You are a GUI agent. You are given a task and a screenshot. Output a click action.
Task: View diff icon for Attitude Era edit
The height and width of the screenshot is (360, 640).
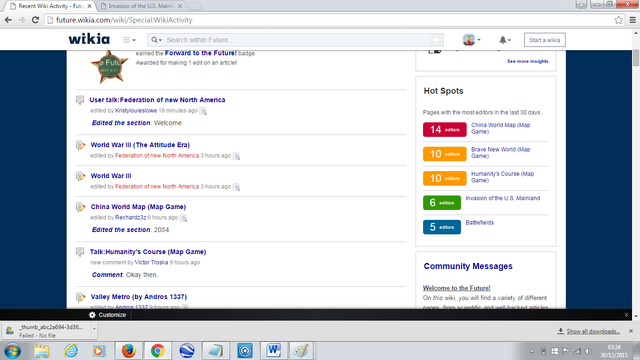pyautogui.click(x=236, y=156)
